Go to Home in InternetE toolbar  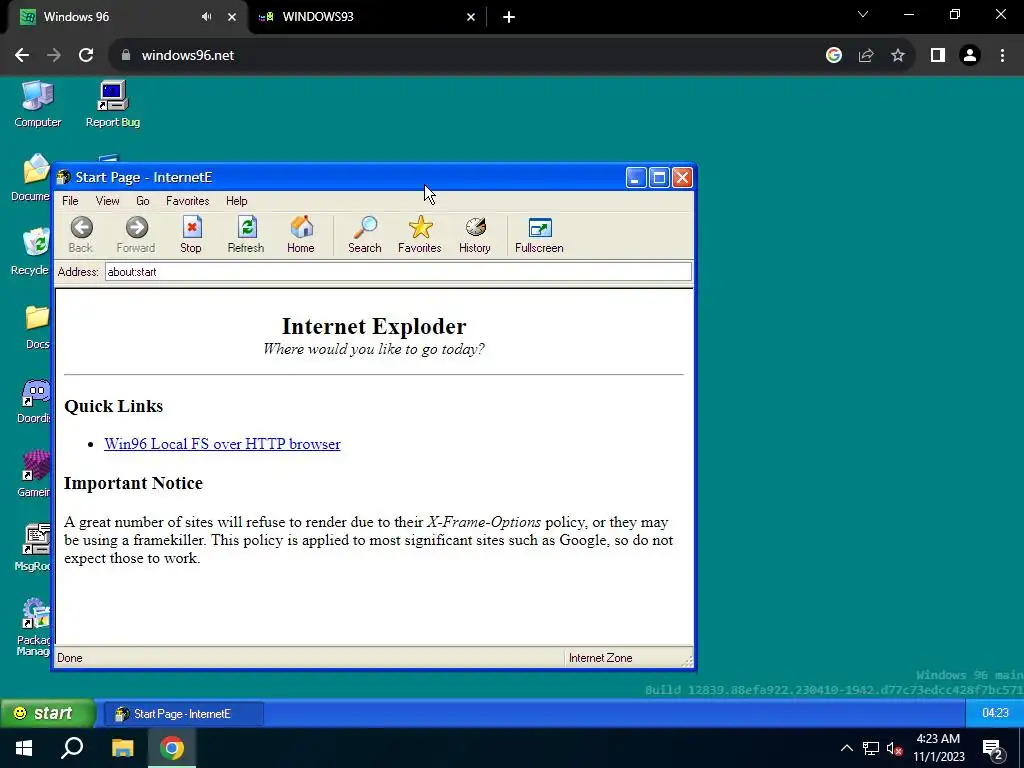pyautogui.click(x=300, y=234)
